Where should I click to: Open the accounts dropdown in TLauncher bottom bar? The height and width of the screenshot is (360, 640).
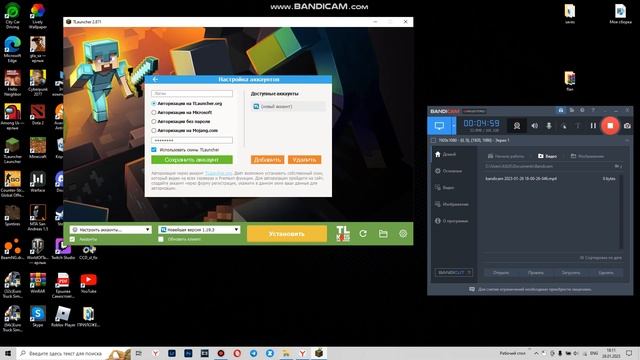coord(111,230)
